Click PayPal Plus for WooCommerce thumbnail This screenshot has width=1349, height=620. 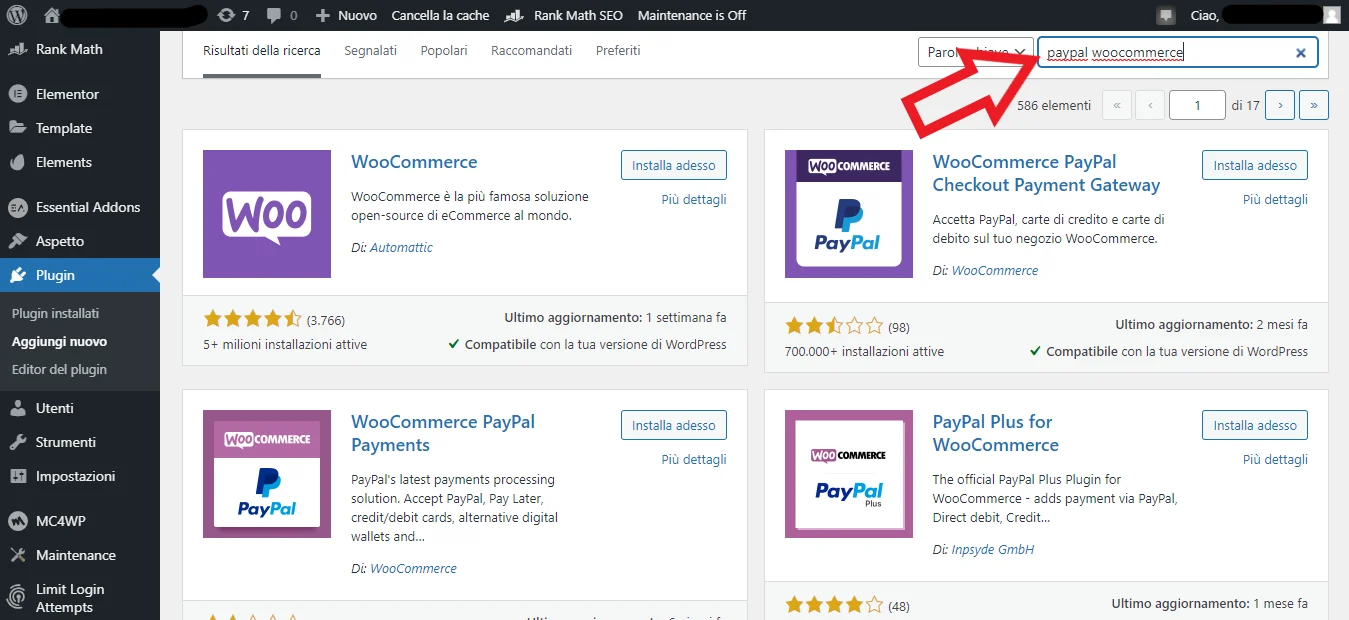(849, 474)
